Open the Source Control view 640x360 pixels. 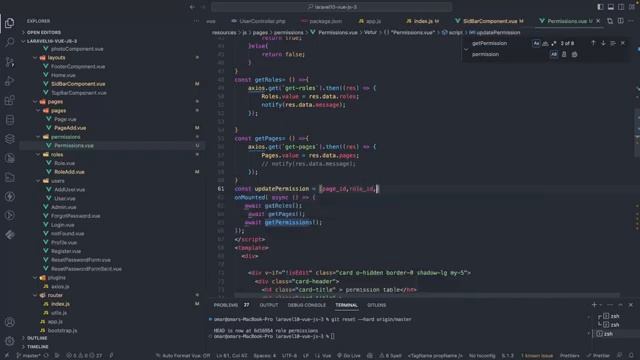(x=9, y=62)
